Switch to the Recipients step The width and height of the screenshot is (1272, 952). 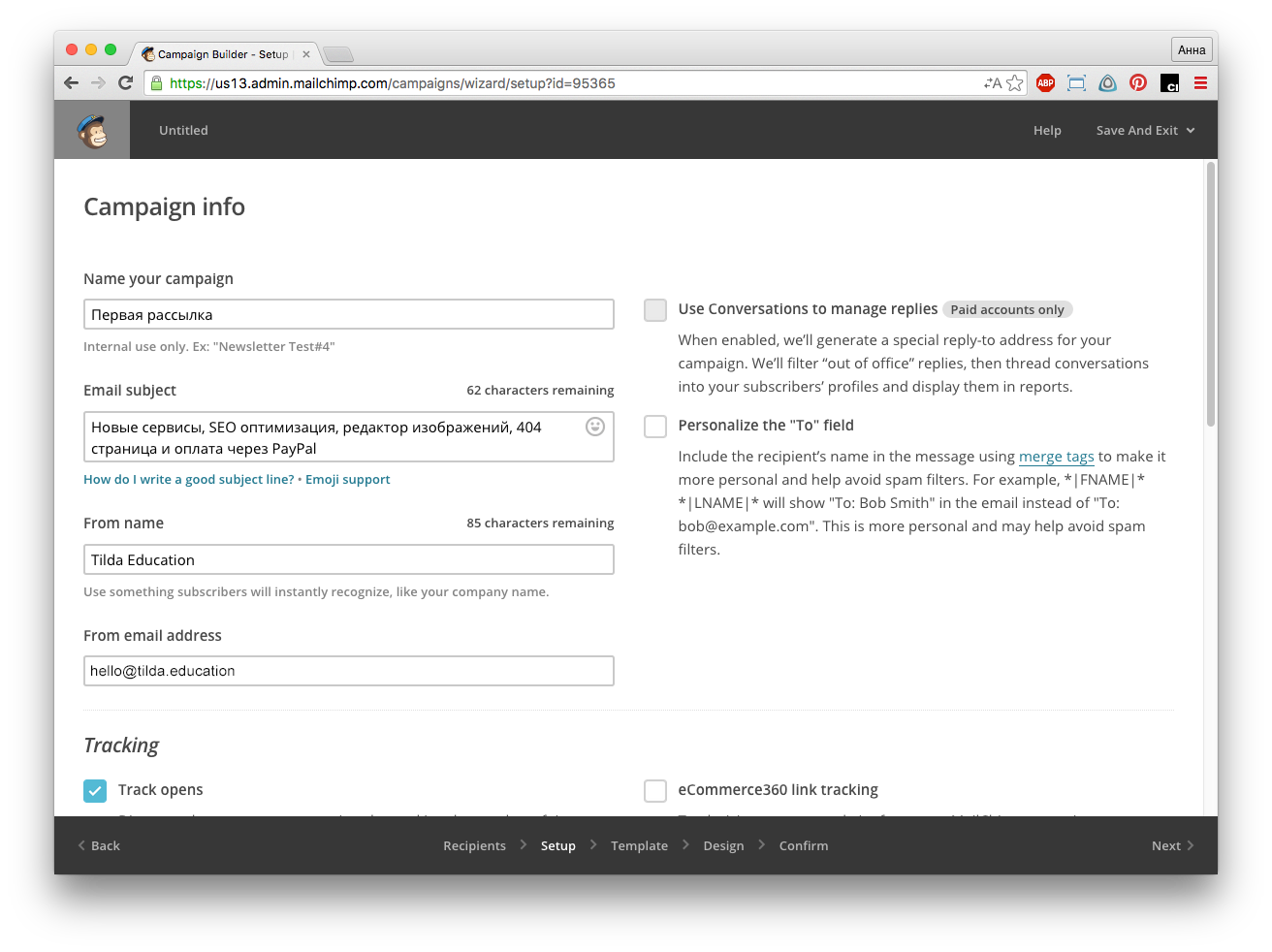click(474, 846)
